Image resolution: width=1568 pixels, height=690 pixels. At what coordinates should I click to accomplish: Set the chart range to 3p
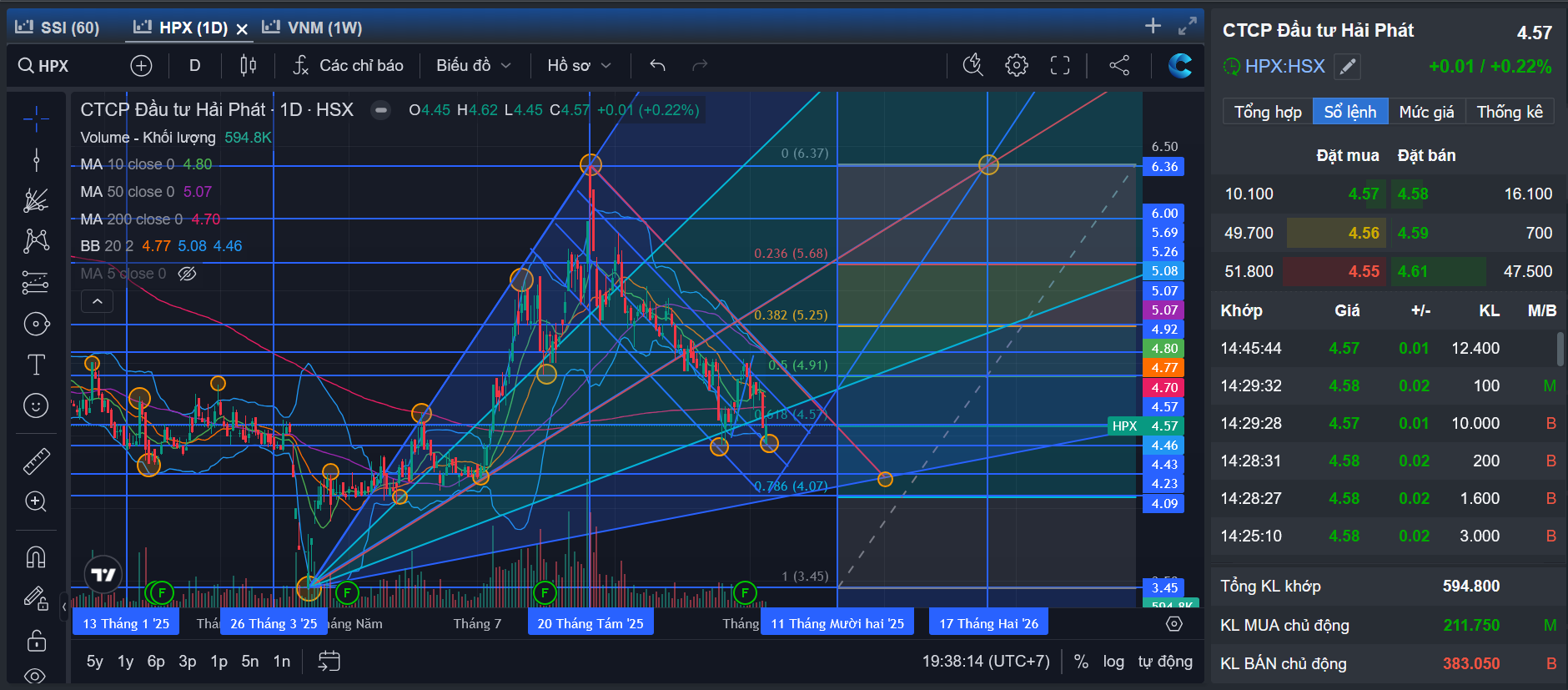coord(188,662)
